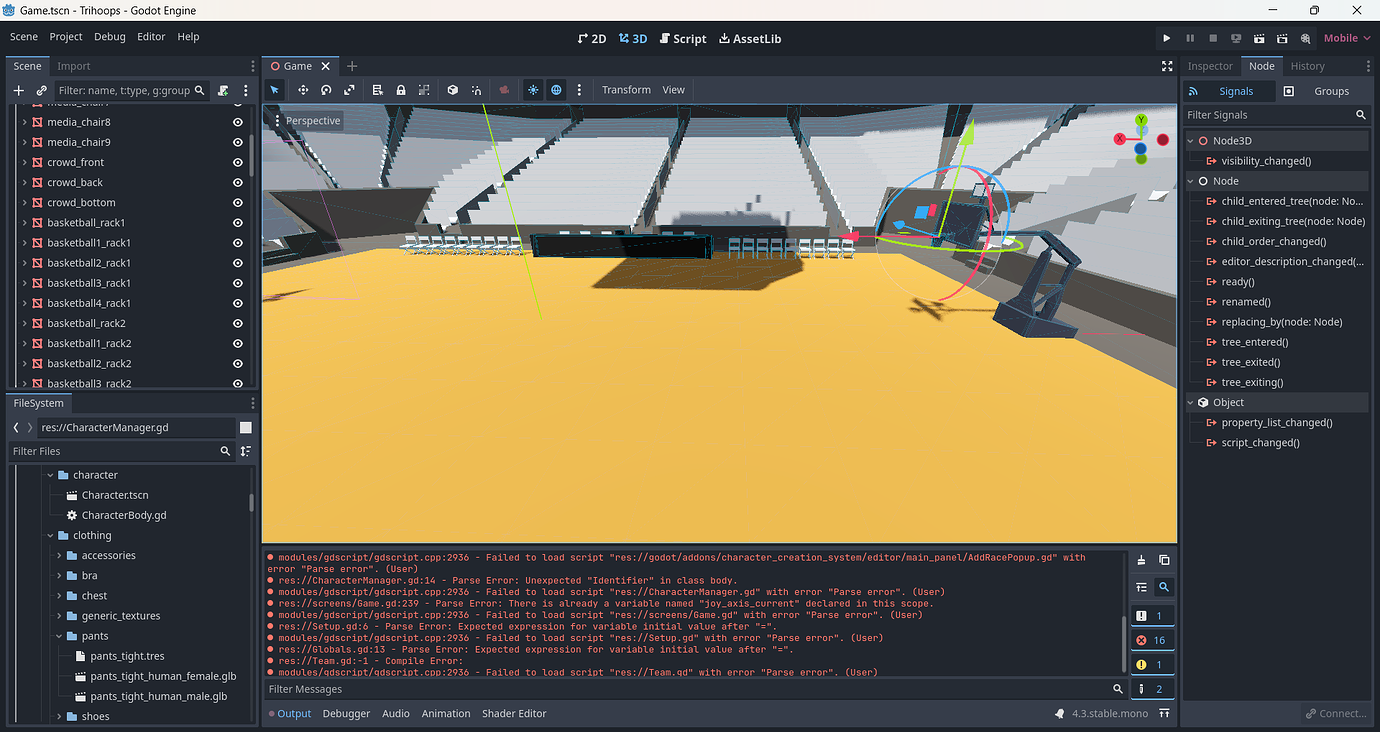Open the Perspective viewport menu
Screen dimensions: 1380x732
(x=307, y=121)
